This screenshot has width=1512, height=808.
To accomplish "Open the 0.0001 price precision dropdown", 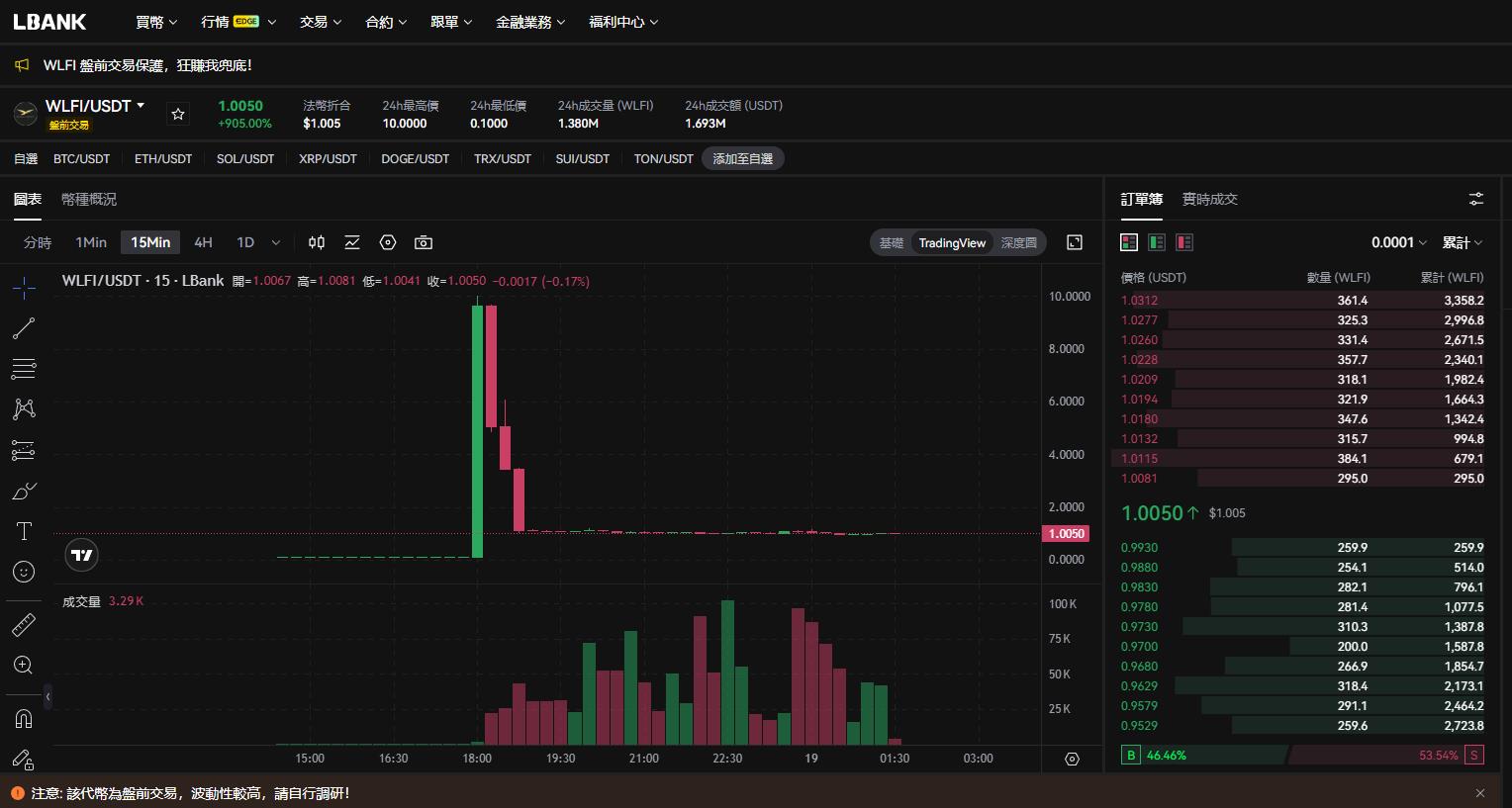I will [1399, 242].
